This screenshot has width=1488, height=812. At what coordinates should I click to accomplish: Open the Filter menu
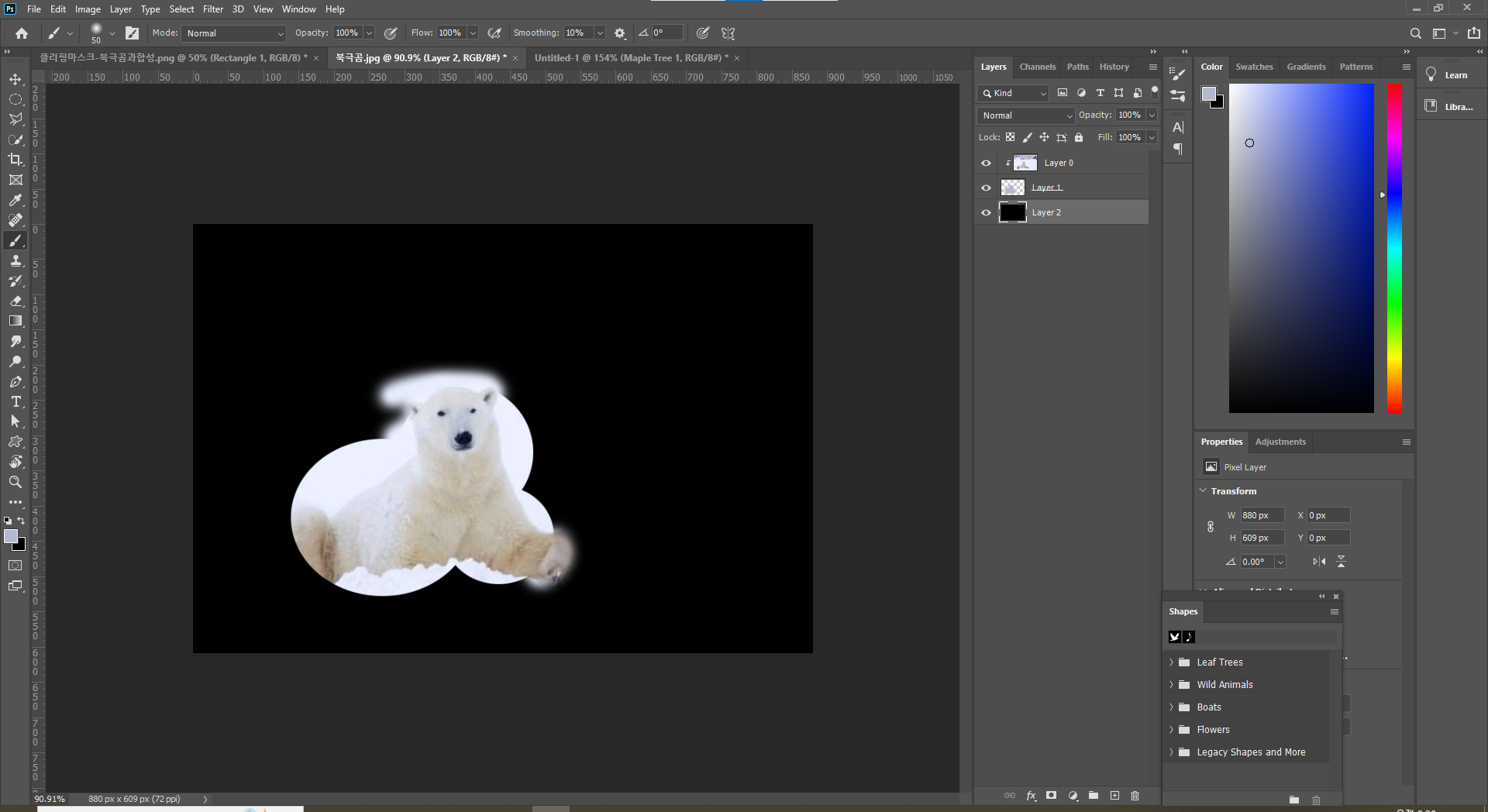[212, 9]
